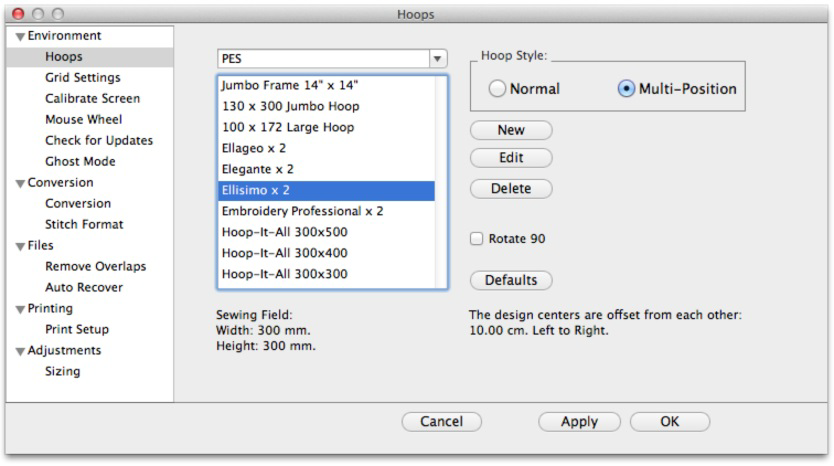Open Mouse Wheel preferences
The height and width of the screenshot is (466, 834).
[x=84, y=119]
